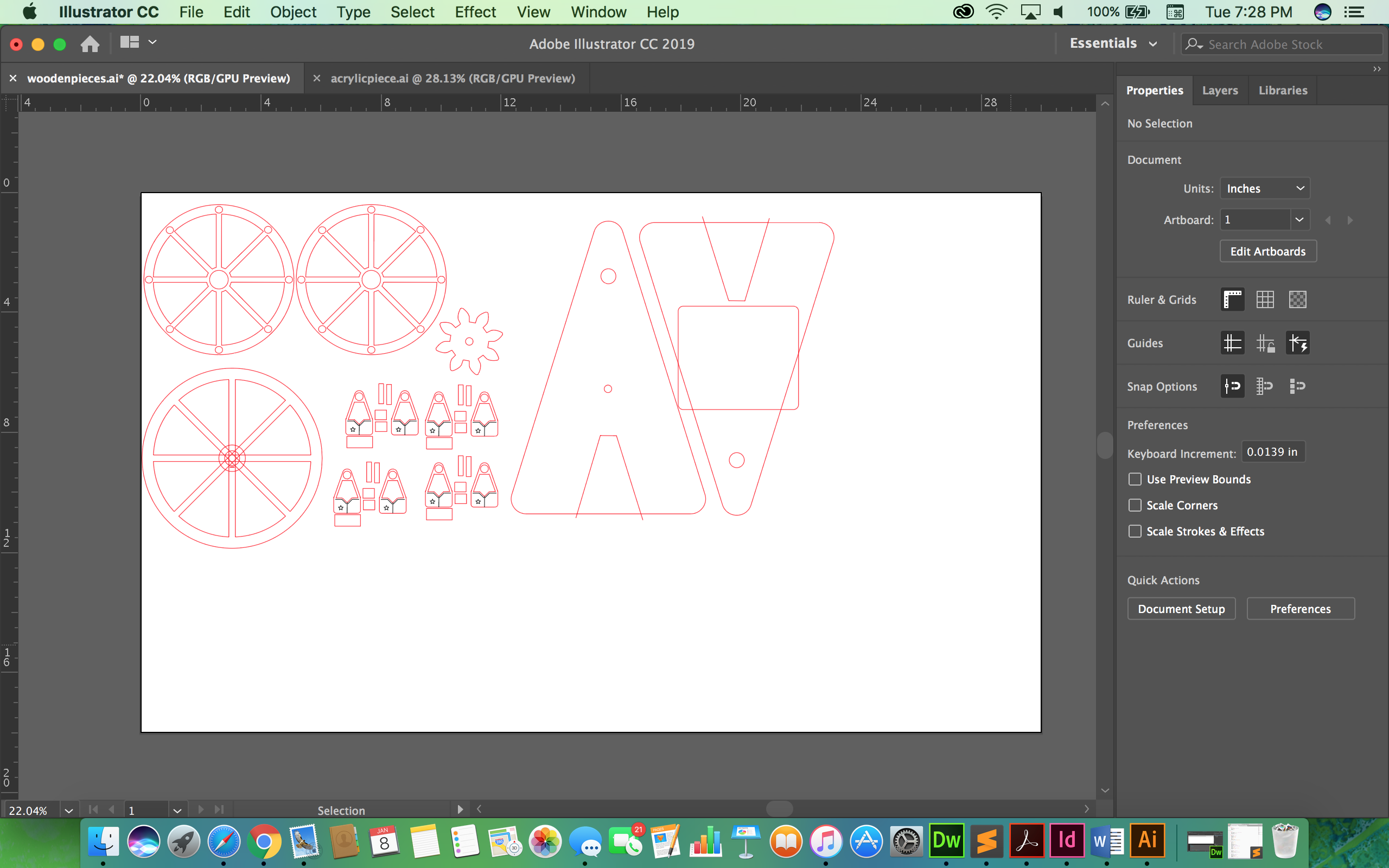
Task: Click the horizontal scrollbar thumb
Action: tap(780, 809)
